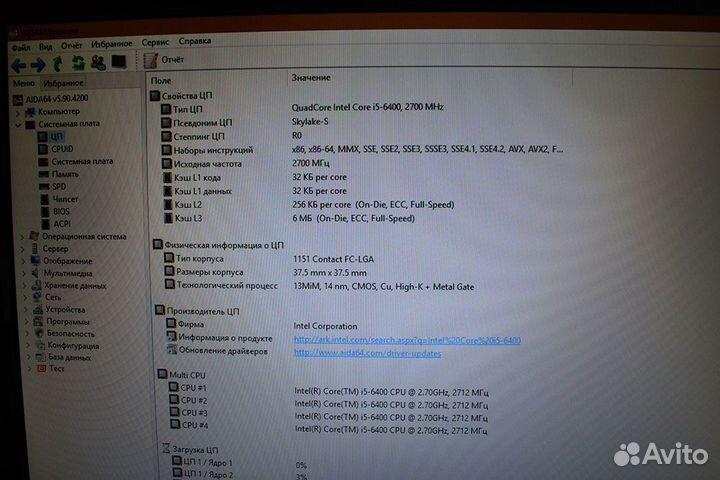Select the Кэш L3 row

click(x=290, y=219)
